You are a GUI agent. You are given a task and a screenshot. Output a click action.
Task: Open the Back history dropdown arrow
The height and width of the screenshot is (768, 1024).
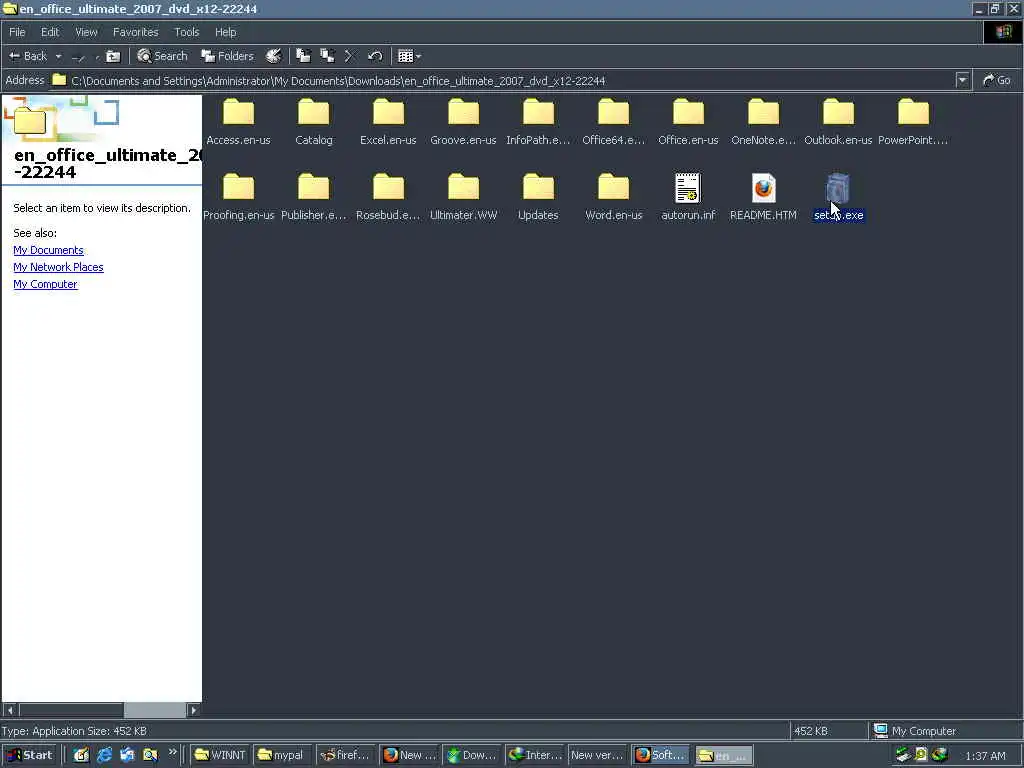(58, 56)
